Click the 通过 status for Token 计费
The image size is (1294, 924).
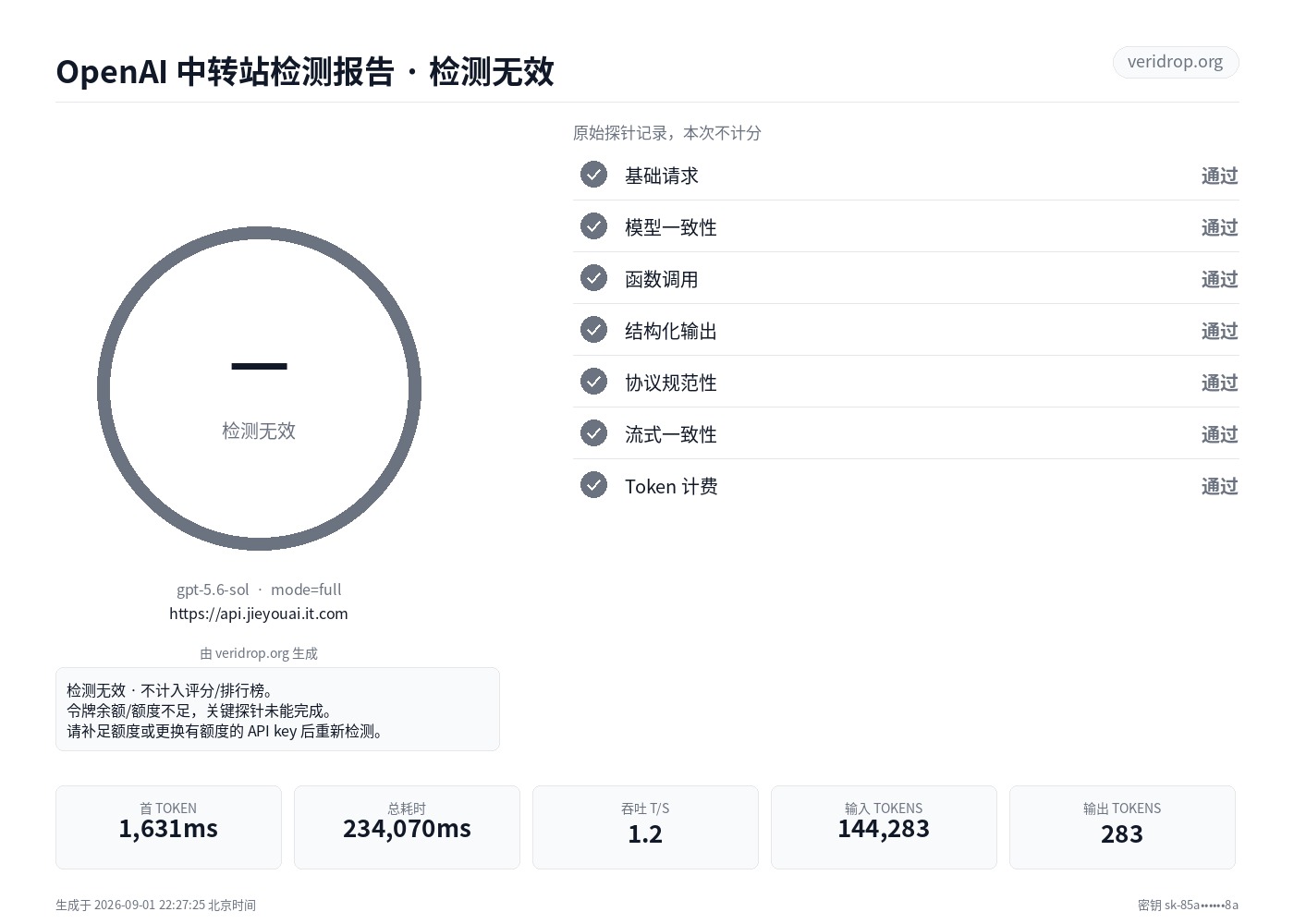[x=1219, y=486]
